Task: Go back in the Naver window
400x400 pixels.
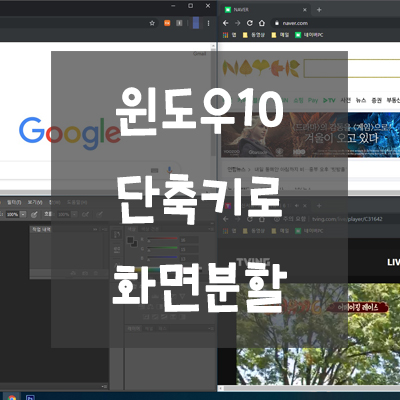Action: tap(226, 23)
